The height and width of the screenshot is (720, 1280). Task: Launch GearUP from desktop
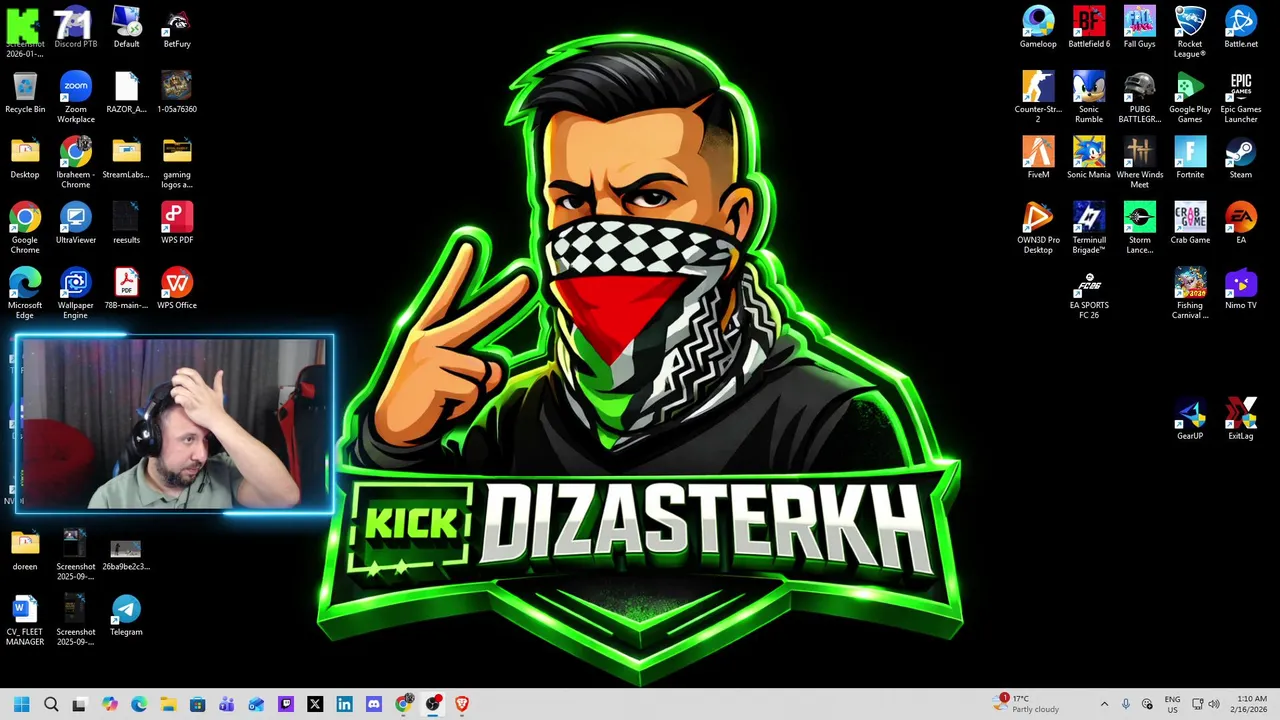1190,418
